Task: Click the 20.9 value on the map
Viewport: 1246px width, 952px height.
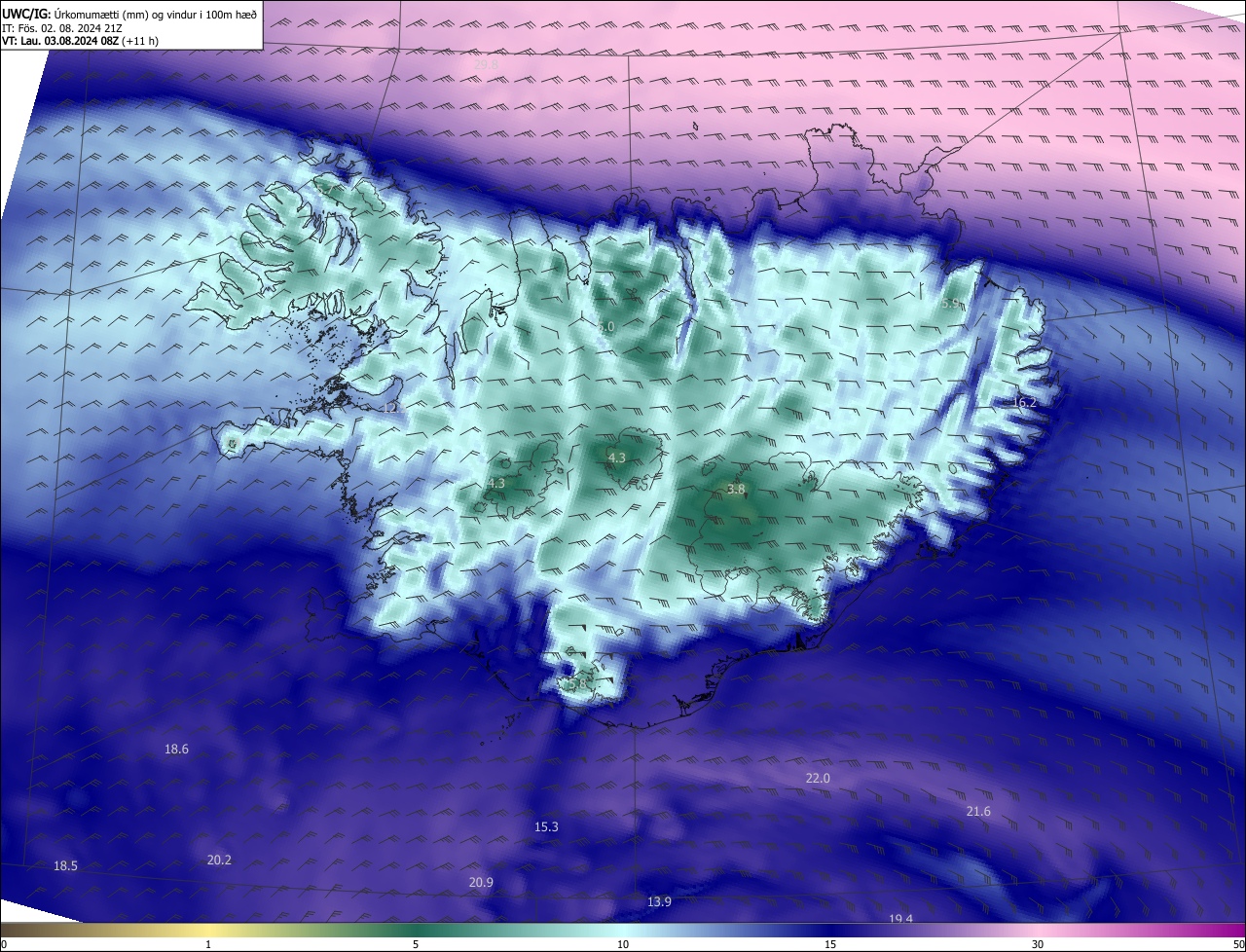Action: click(481, 882)
